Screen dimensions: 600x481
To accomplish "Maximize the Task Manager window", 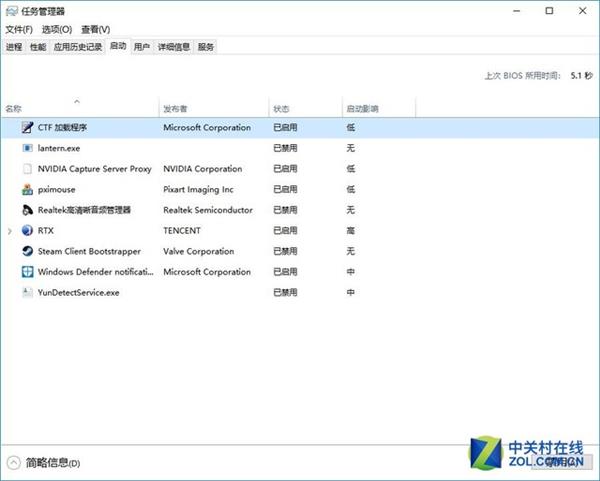I will 549,11.
